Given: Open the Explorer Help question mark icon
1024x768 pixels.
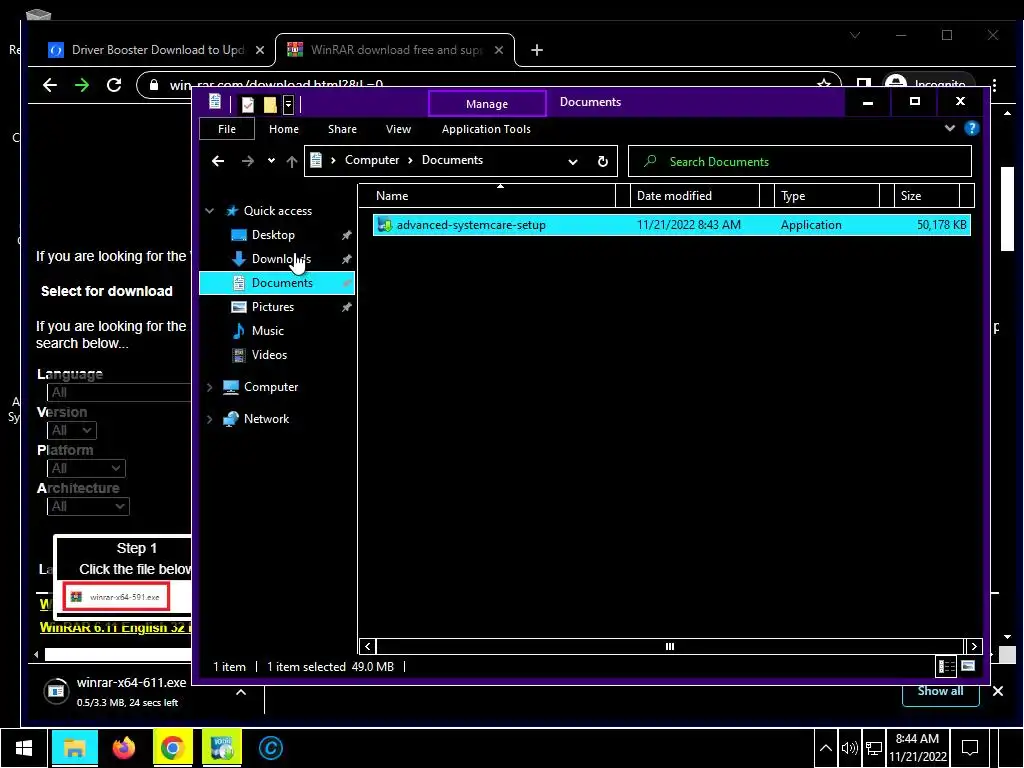Looking at the screenshot, I should tap(971, 129).
